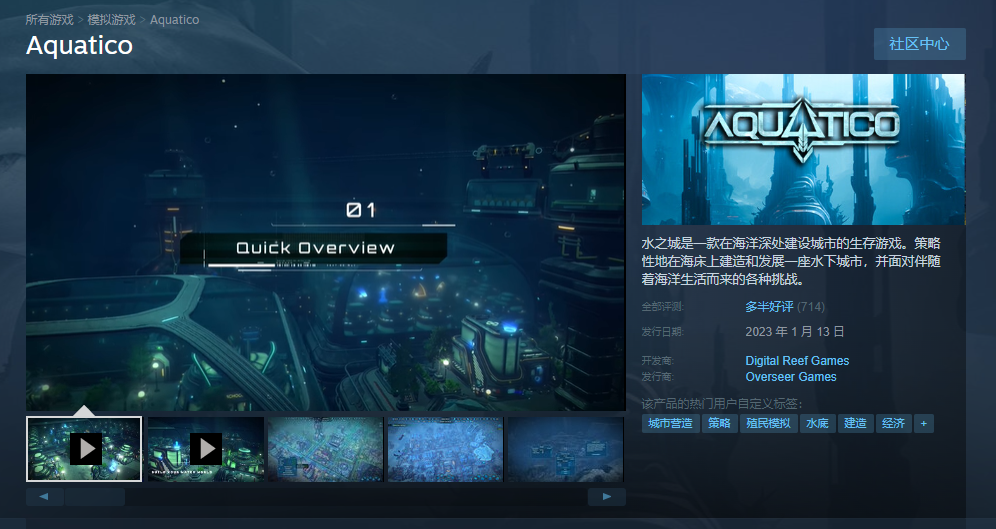Select the 殖民模拟 tag
996x529 pixels.
(768, 423)
